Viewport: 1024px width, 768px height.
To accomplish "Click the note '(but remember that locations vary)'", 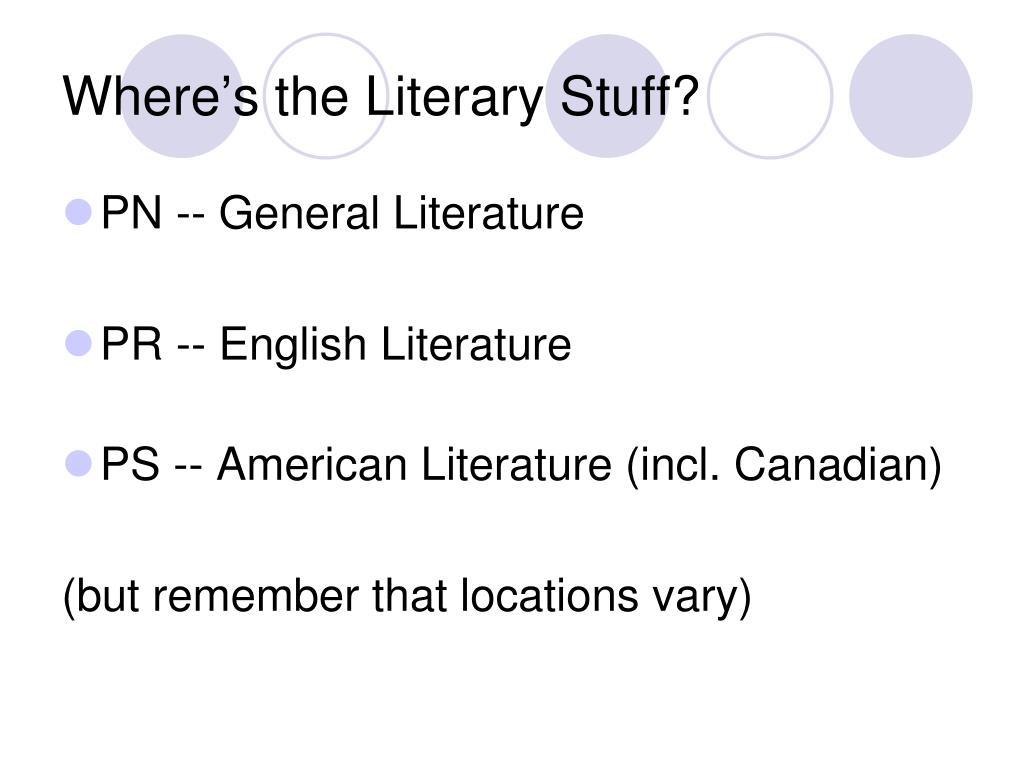I will 408,596.
